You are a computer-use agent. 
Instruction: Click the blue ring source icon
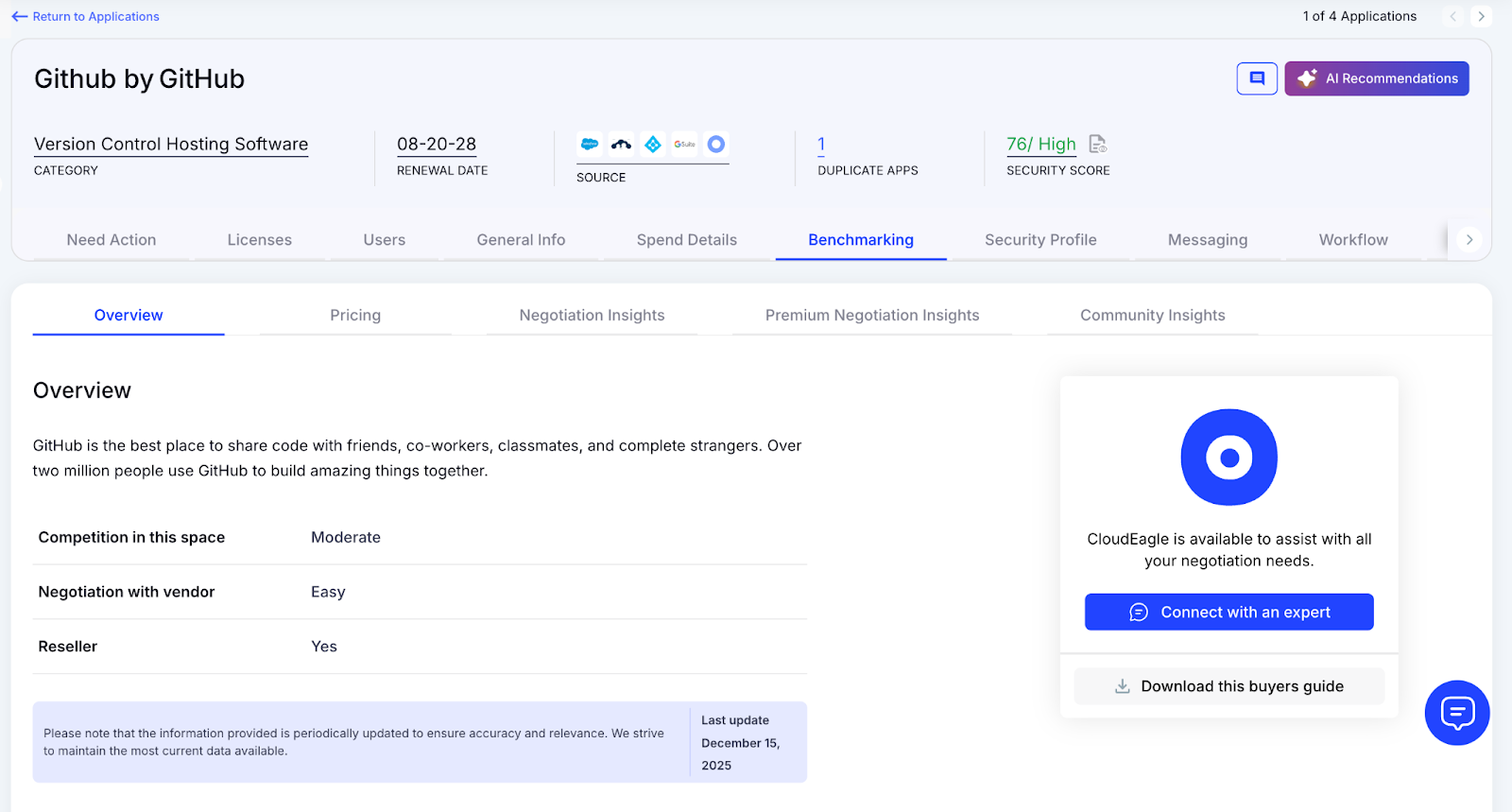pos(716,145)
